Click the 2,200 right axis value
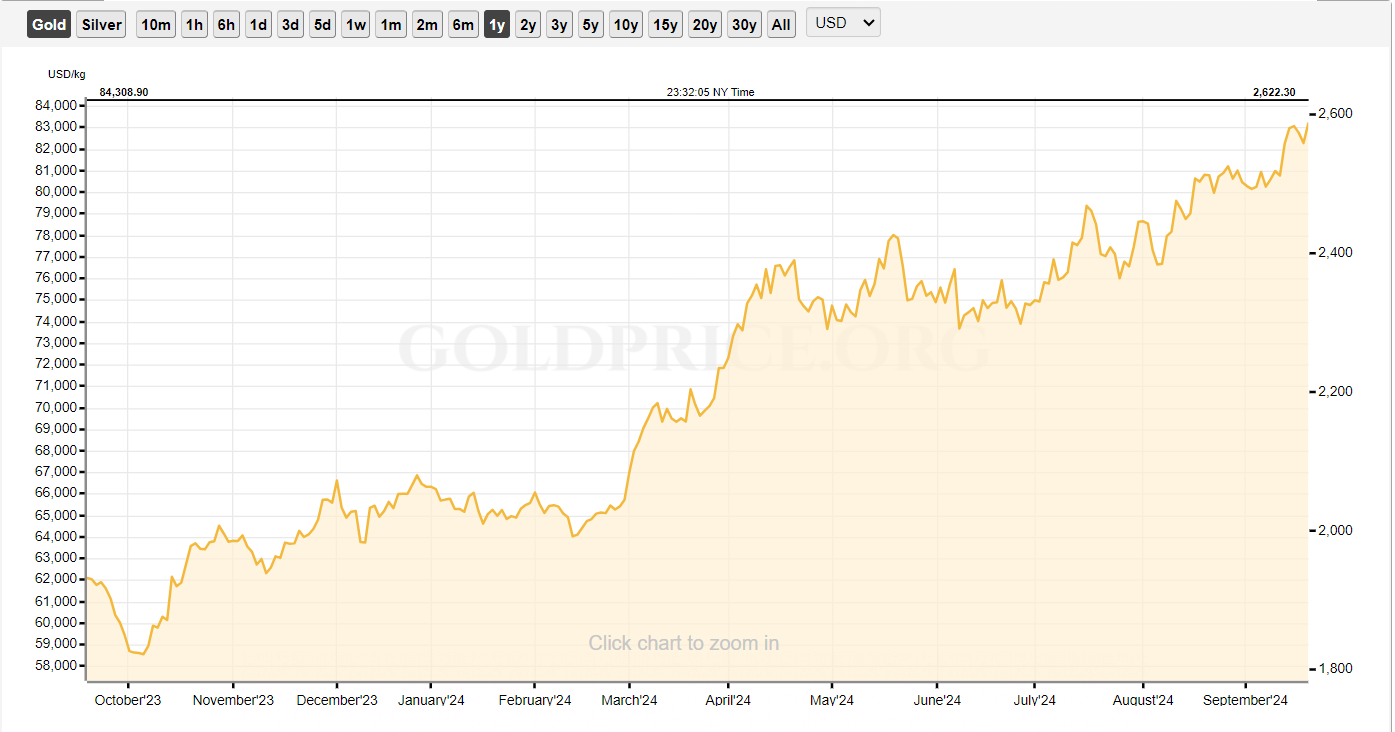 (1335, 391)
